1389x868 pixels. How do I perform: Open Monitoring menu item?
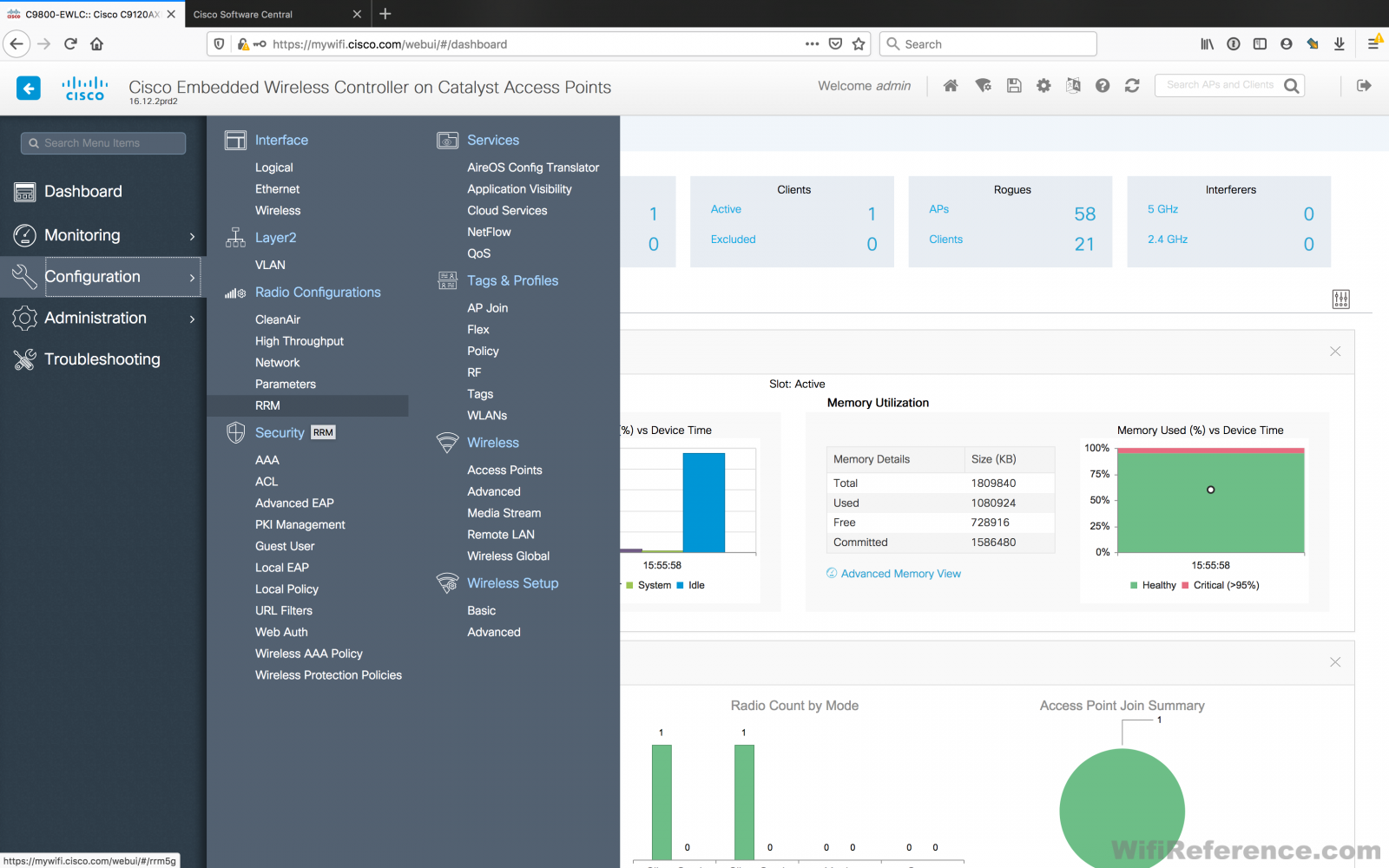82,235
